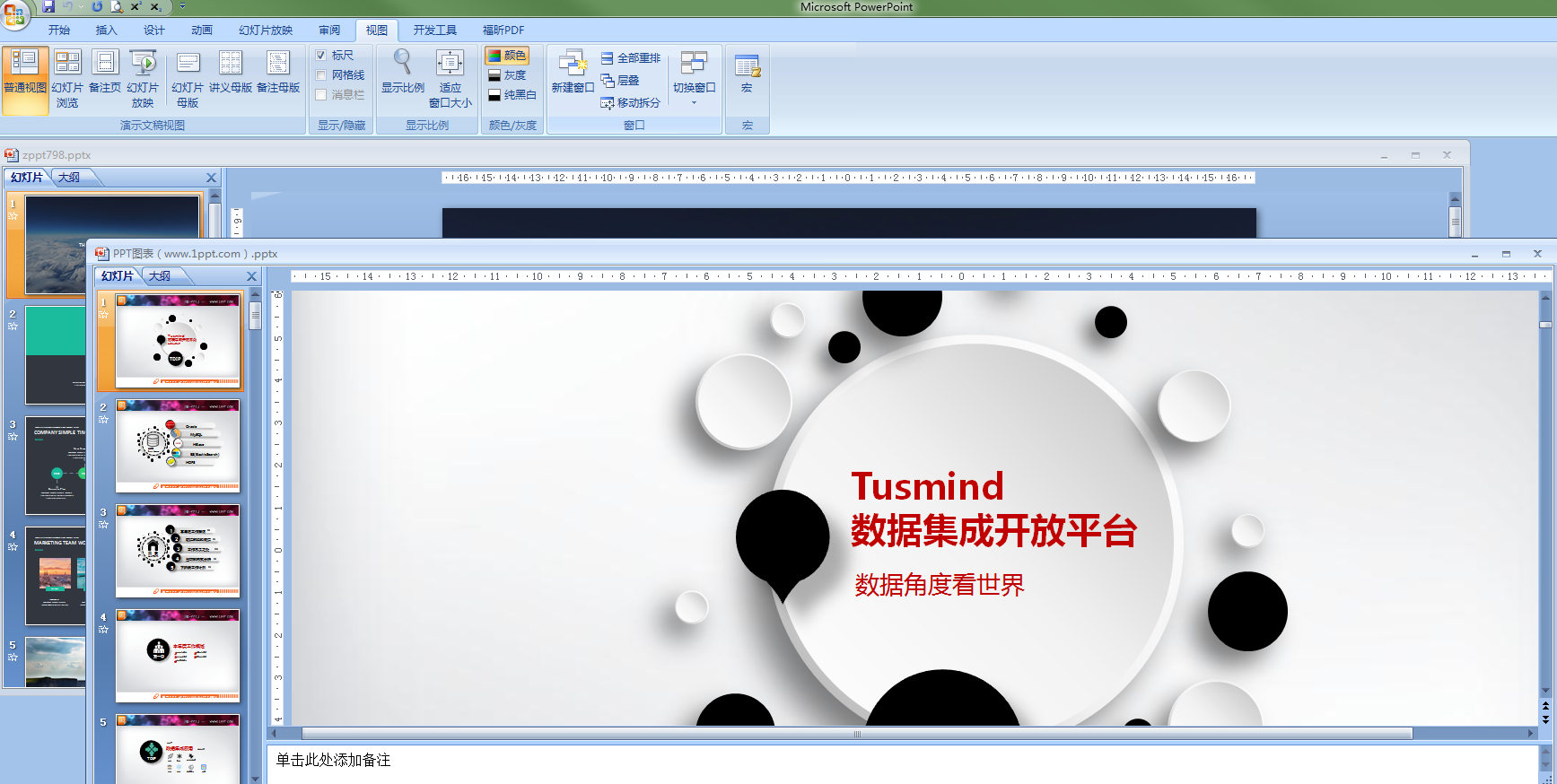Switch to 大纲 tab in zppt798.pptx window

click(x=69, y=178)
